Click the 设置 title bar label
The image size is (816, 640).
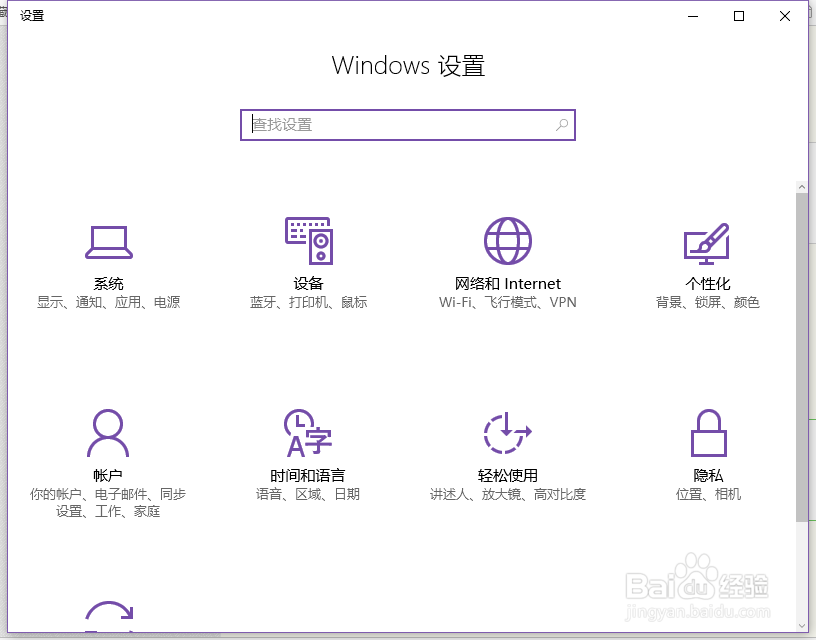point(31,15)
